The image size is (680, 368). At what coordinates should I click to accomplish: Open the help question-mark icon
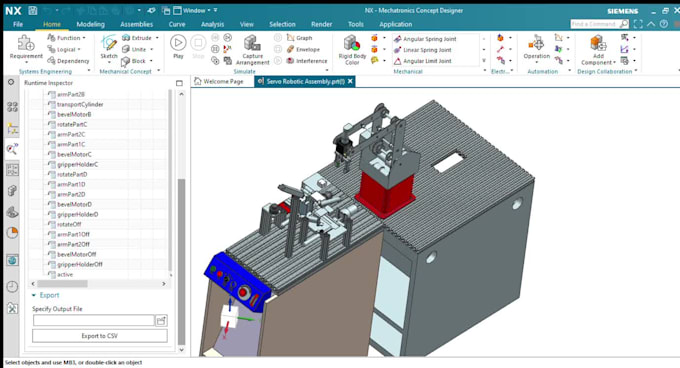[664, 24]
